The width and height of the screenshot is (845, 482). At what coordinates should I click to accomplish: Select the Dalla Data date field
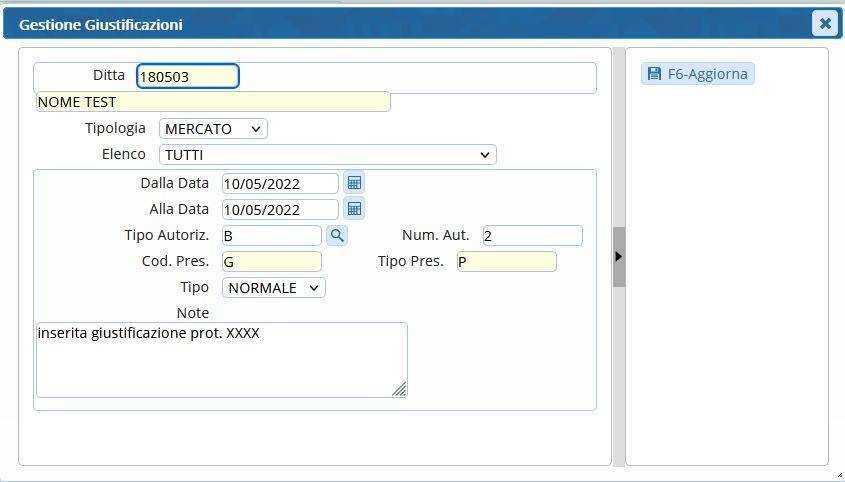(280, 184)
